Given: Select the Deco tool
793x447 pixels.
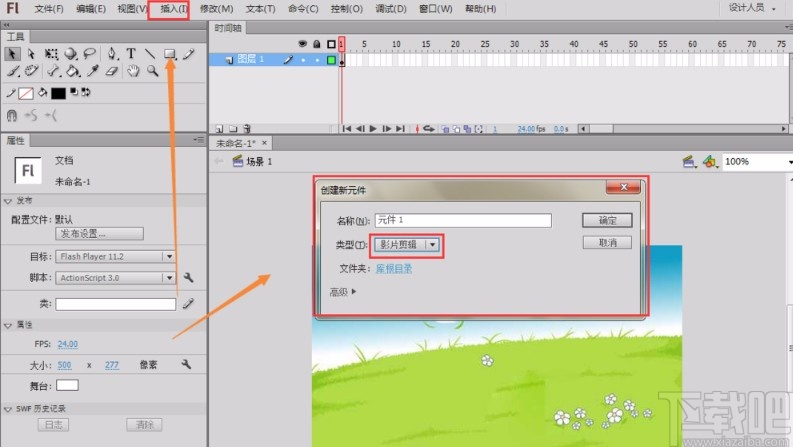Looking at the screenshot, I should [x=31, y=71].
